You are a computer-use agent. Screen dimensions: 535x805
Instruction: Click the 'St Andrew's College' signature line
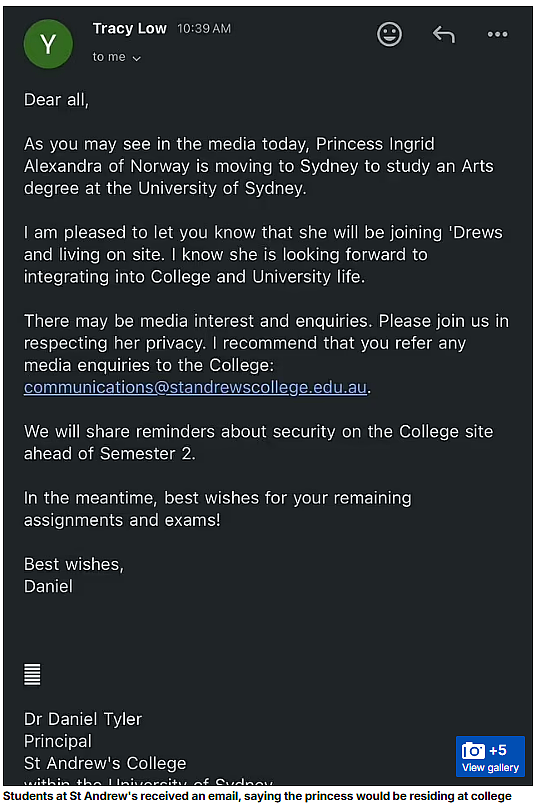coord(105,763)
